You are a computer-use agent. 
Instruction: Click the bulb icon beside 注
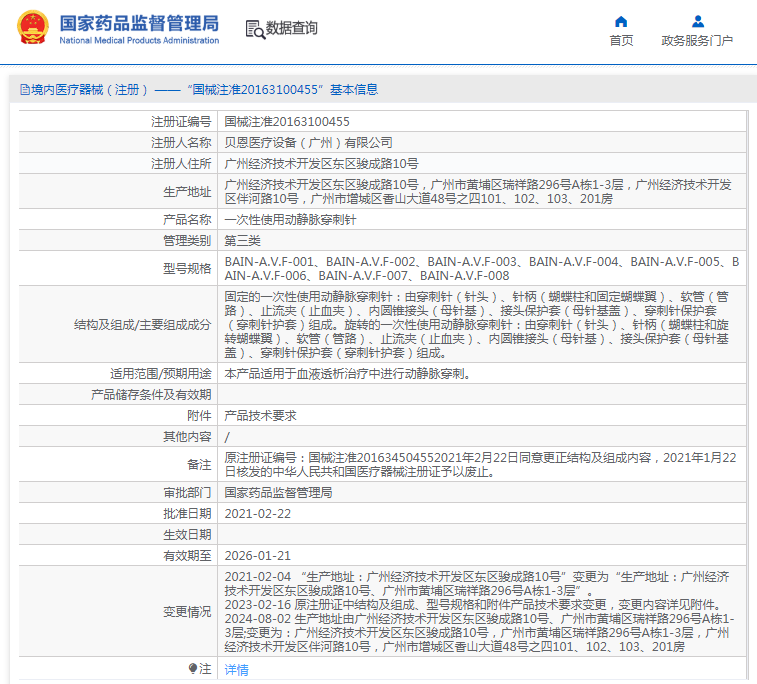(193, 668)
